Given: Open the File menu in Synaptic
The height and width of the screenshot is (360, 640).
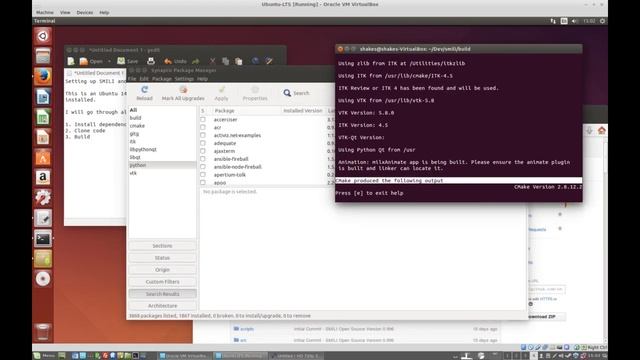Looking at the screenshot, I should 132,79.
